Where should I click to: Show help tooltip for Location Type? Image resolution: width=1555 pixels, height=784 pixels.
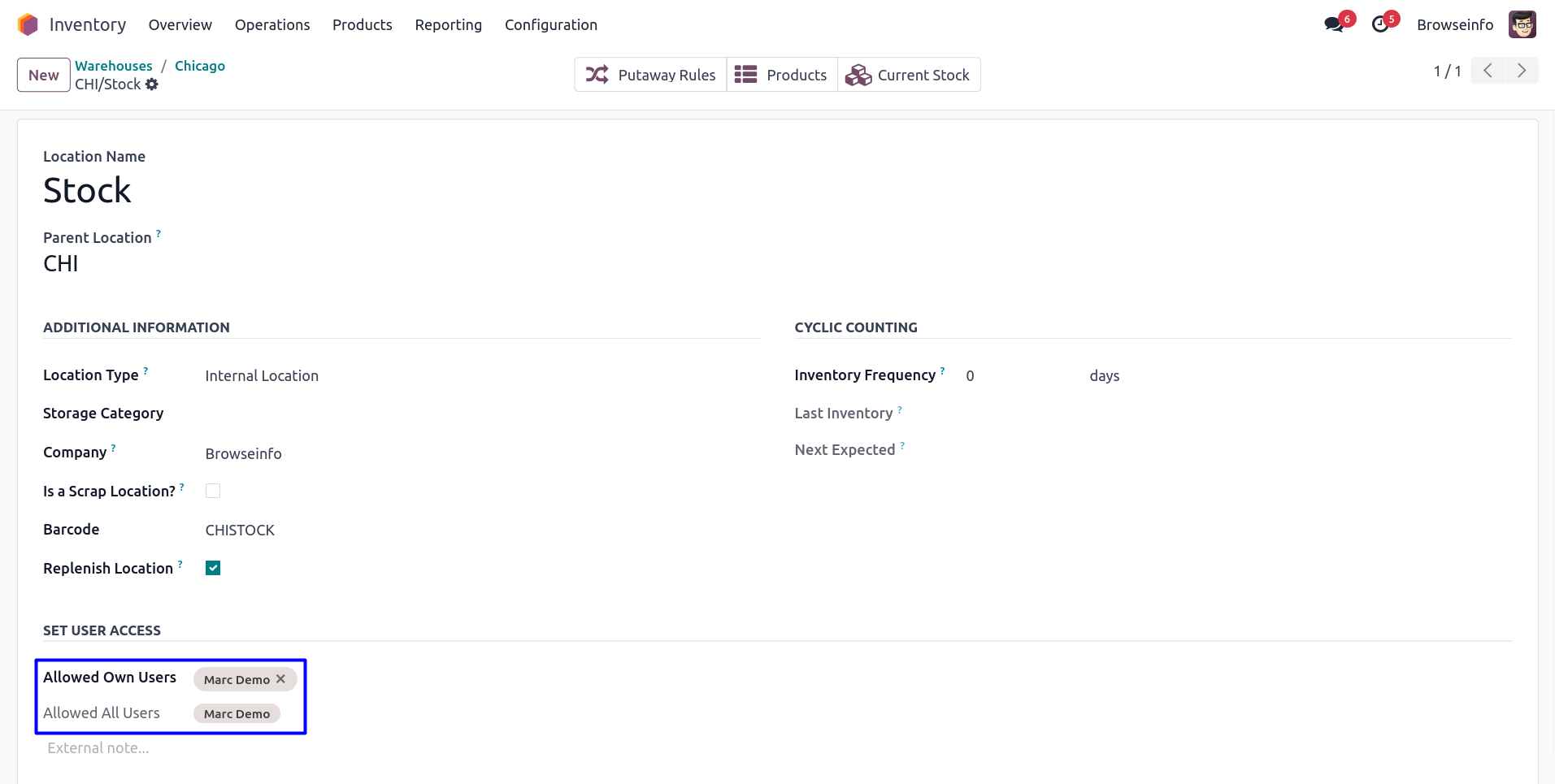pyautogui.click(x=146, y=370)
